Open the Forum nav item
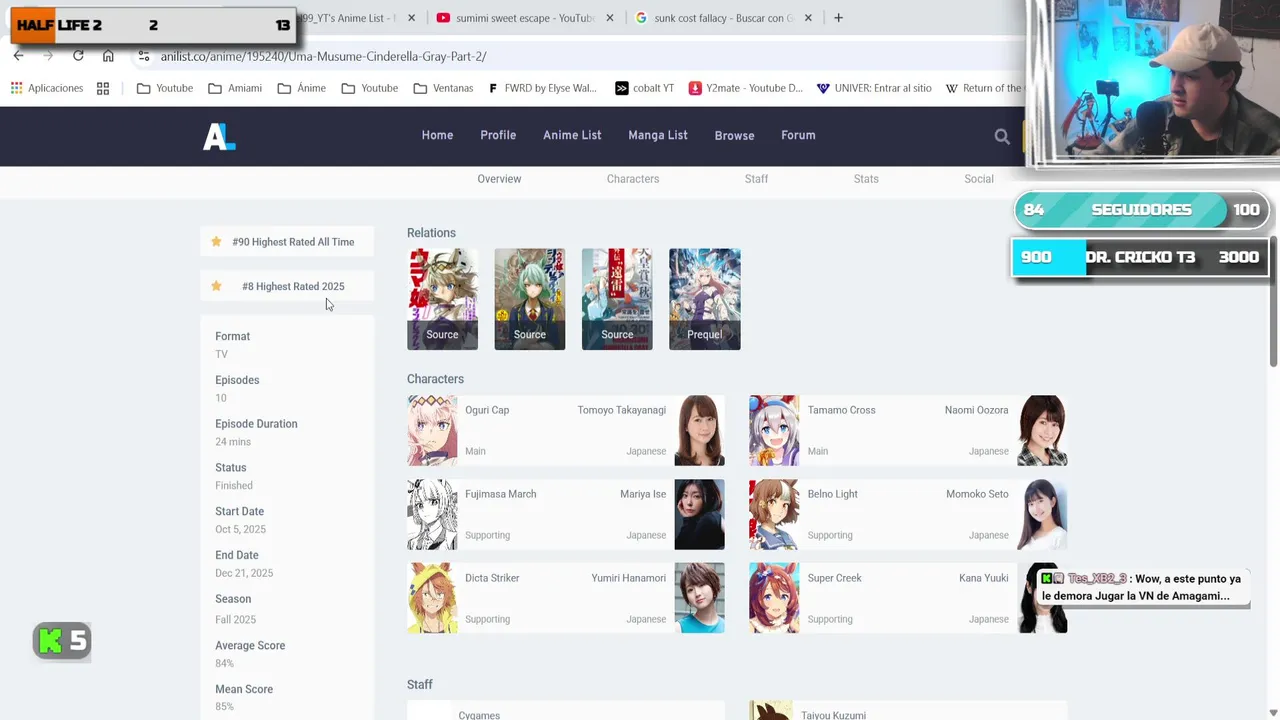The image size is (1280, 720). 798,135
